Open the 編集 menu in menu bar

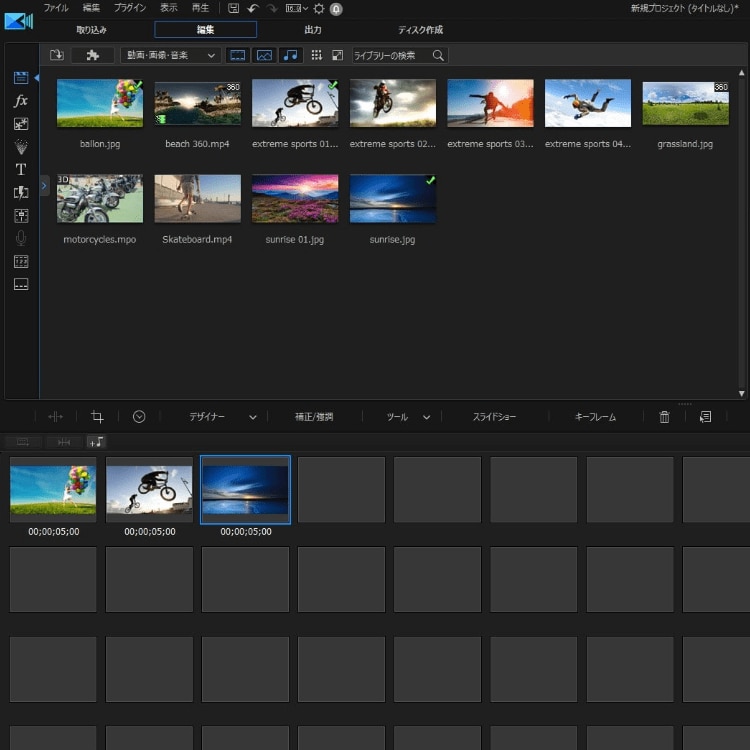click(x=91, y=8)
